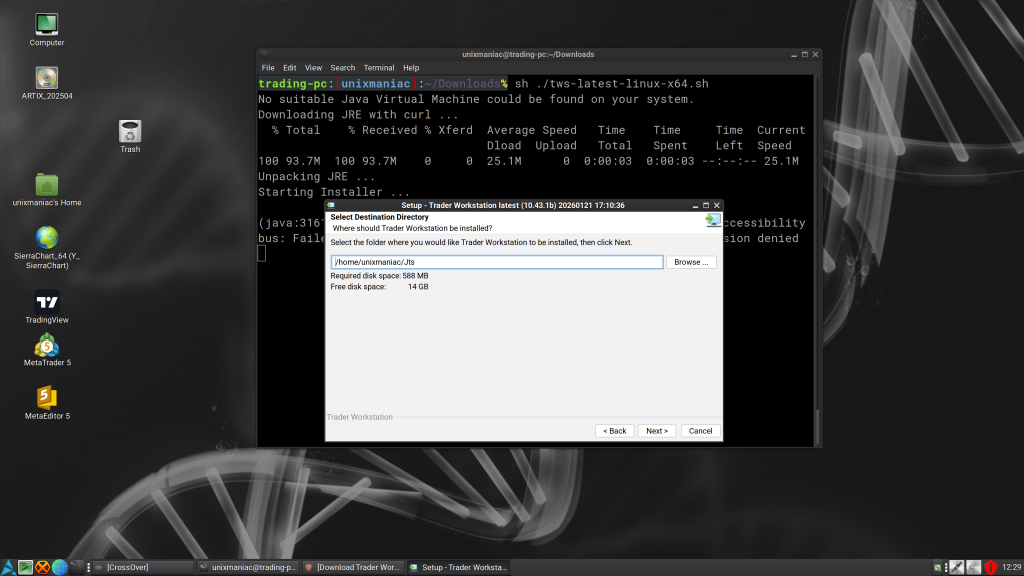Viewport: 1024px width, 576px height.
Task: Click the clock showing 12:29
Action: (x=1011, y=566)
